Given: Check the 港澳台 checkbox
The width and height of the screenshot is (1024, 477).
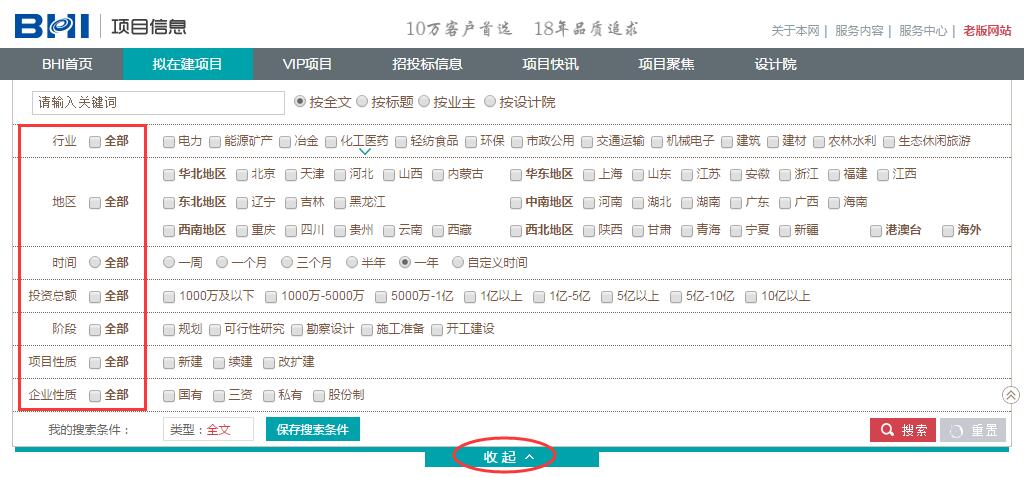Looking at the screenshot, I should pyautogui.click(x=876, y=231).
